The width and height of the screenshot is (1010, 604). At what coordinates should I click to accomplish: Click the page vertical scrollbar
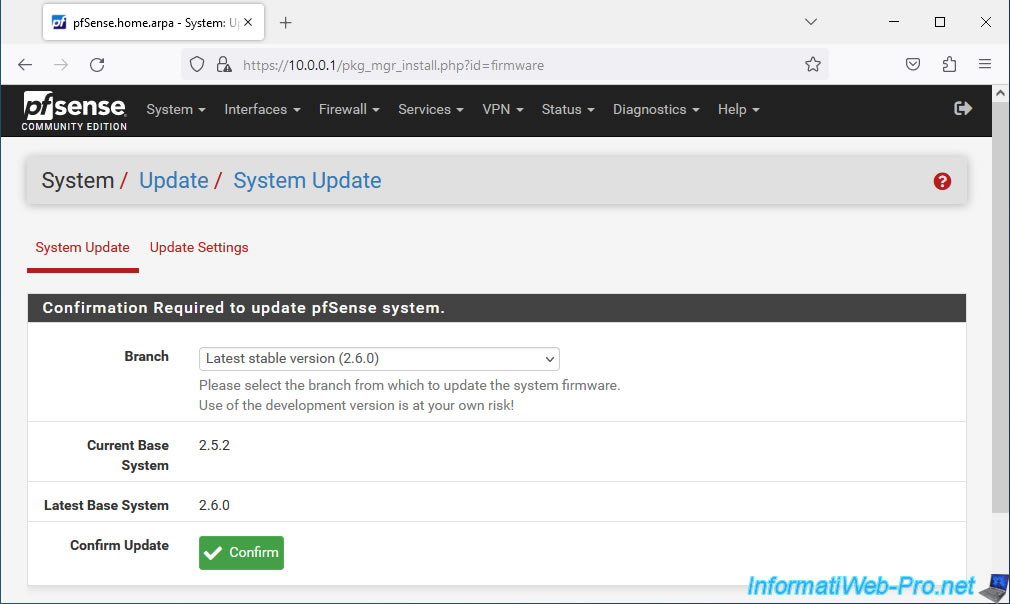point(999,306)
